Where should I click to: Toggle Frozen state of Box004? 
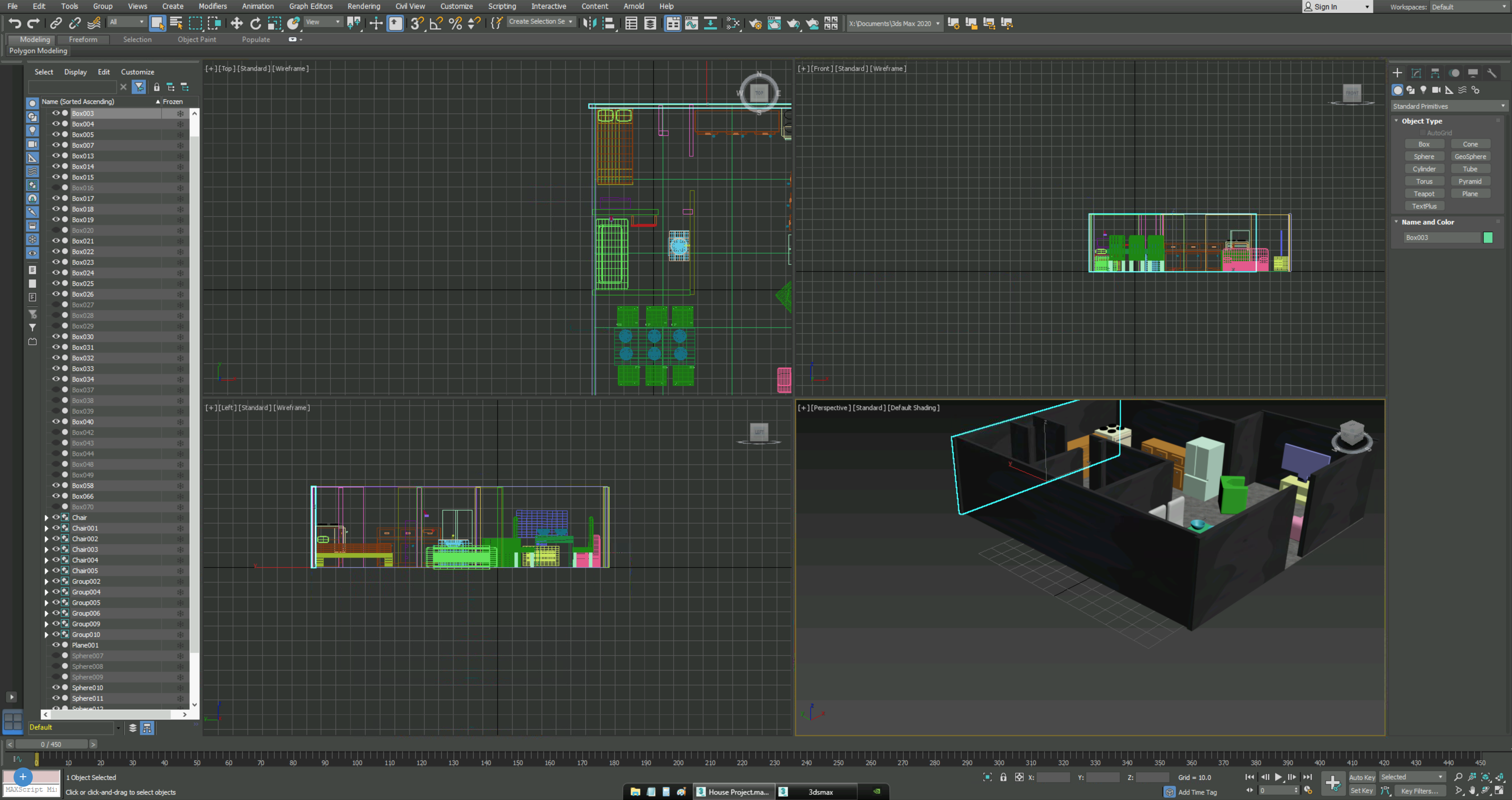[180, 124]
